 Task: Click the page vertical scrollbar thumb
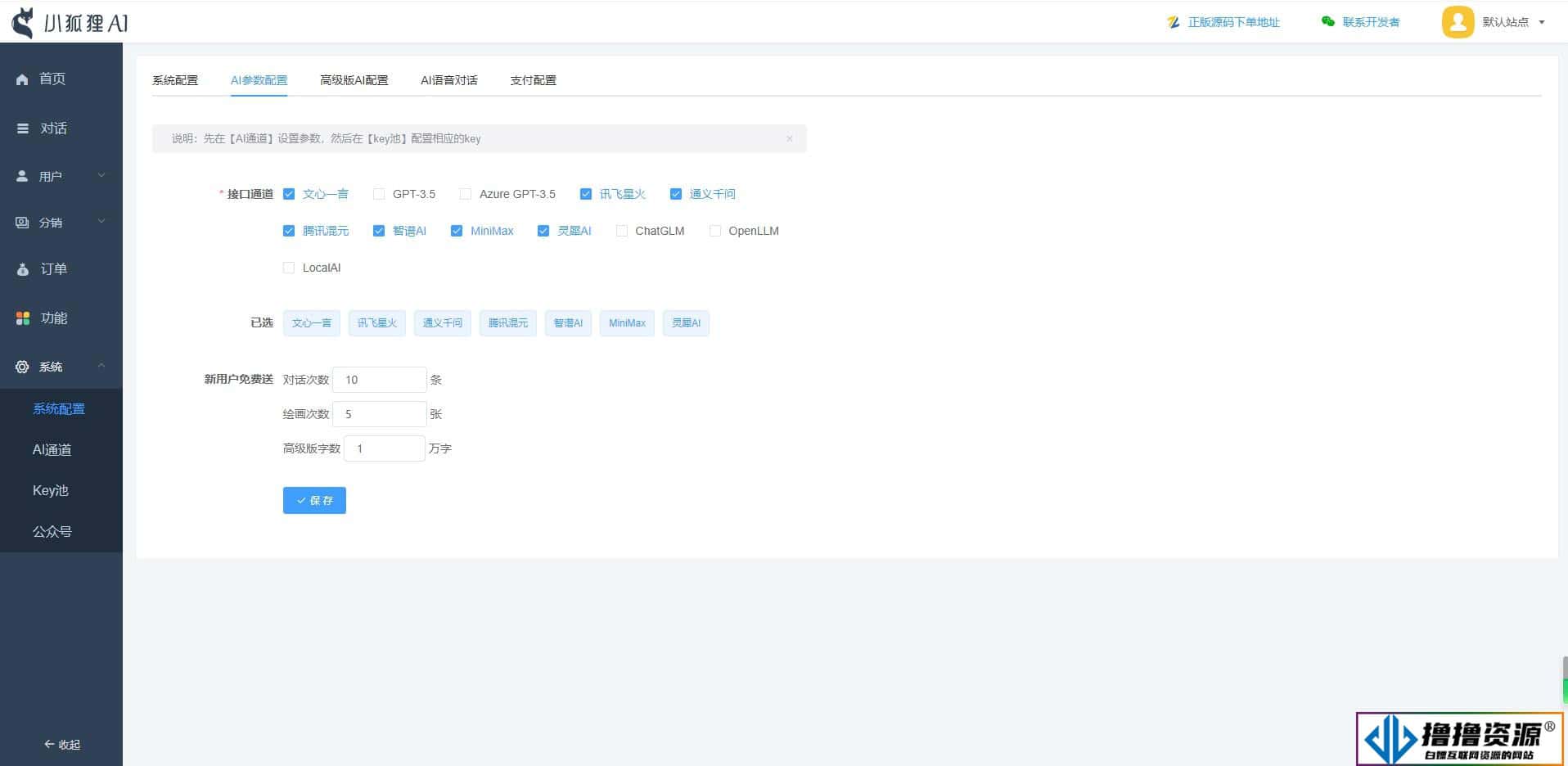[x=1565, y=680]
